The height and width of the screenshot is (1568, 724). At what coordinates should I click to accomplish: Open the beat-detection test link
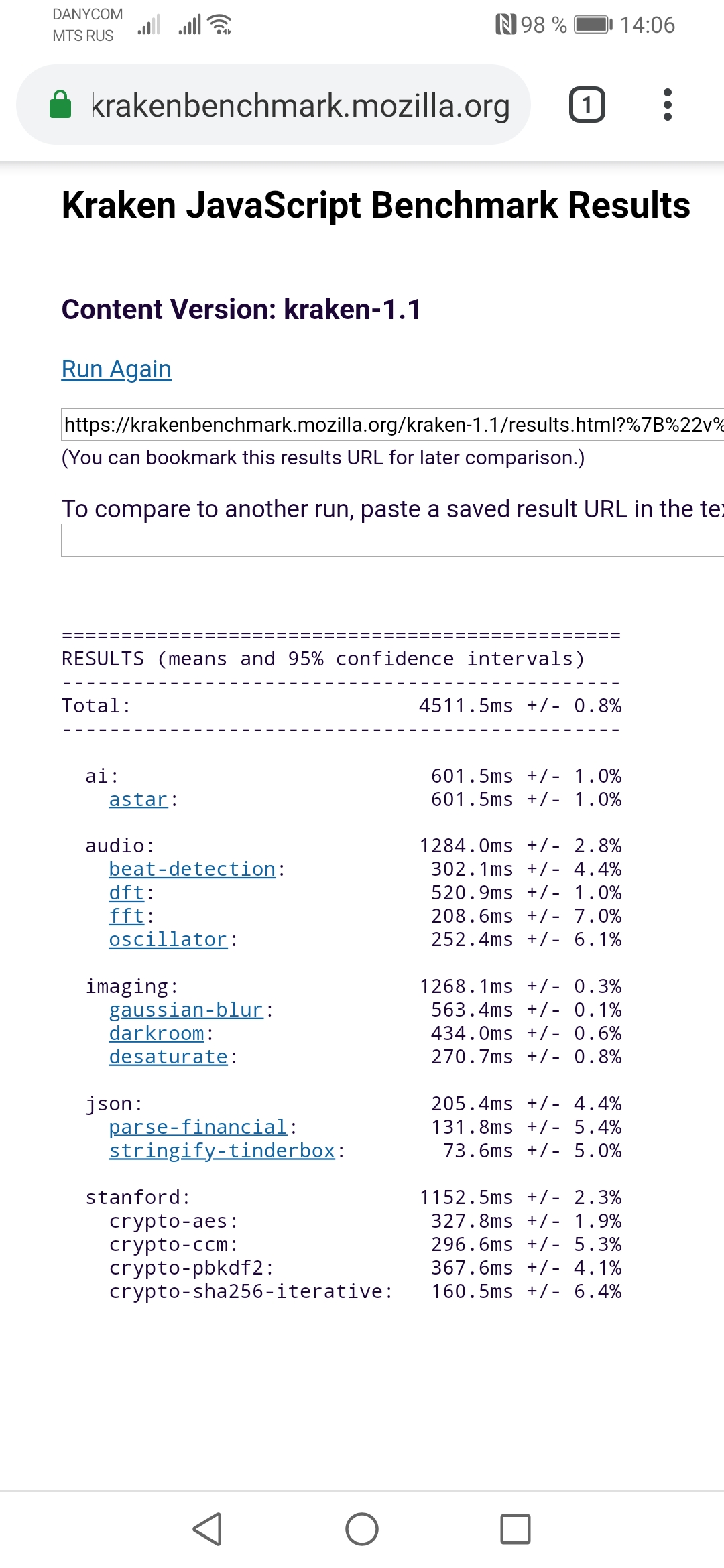(192, 869)
